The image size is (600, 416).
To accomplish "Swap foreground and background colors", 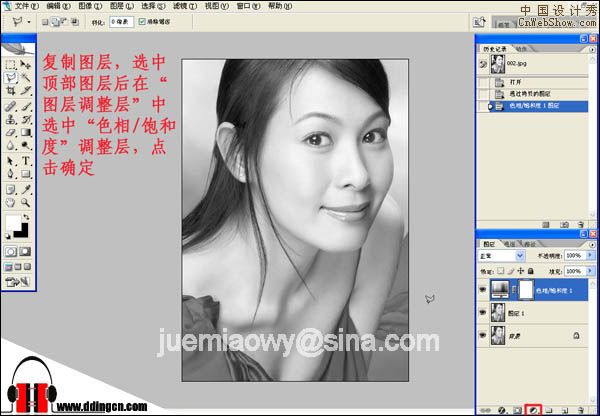I will pyautogui.click(x=26, y=217).
